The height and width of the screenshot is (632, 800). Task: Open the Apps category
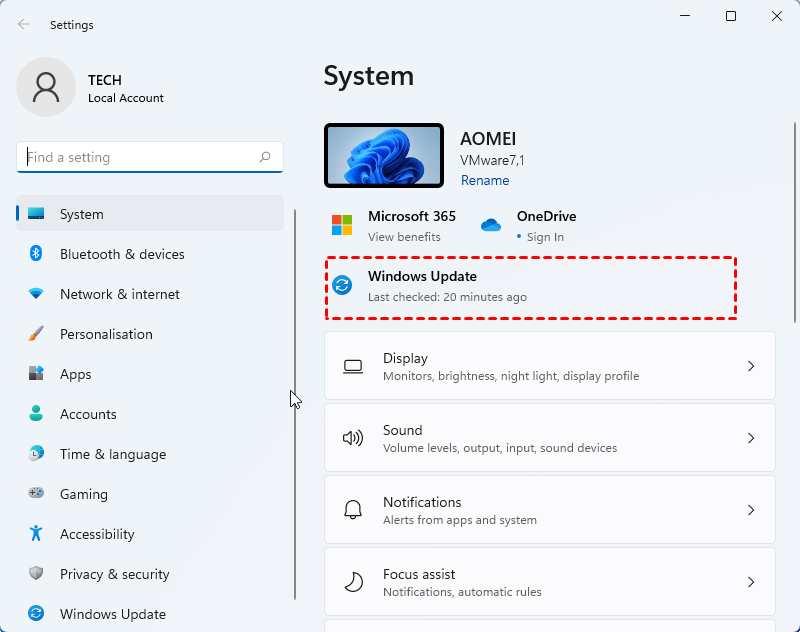76,374
